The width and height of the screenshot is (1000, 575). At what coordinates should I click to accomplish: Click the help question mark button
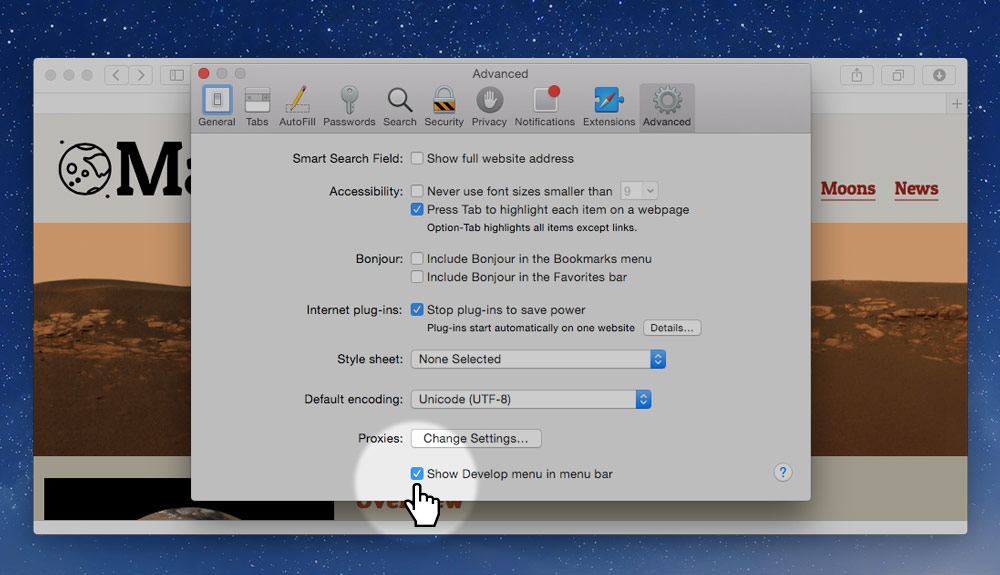point(783,472)
